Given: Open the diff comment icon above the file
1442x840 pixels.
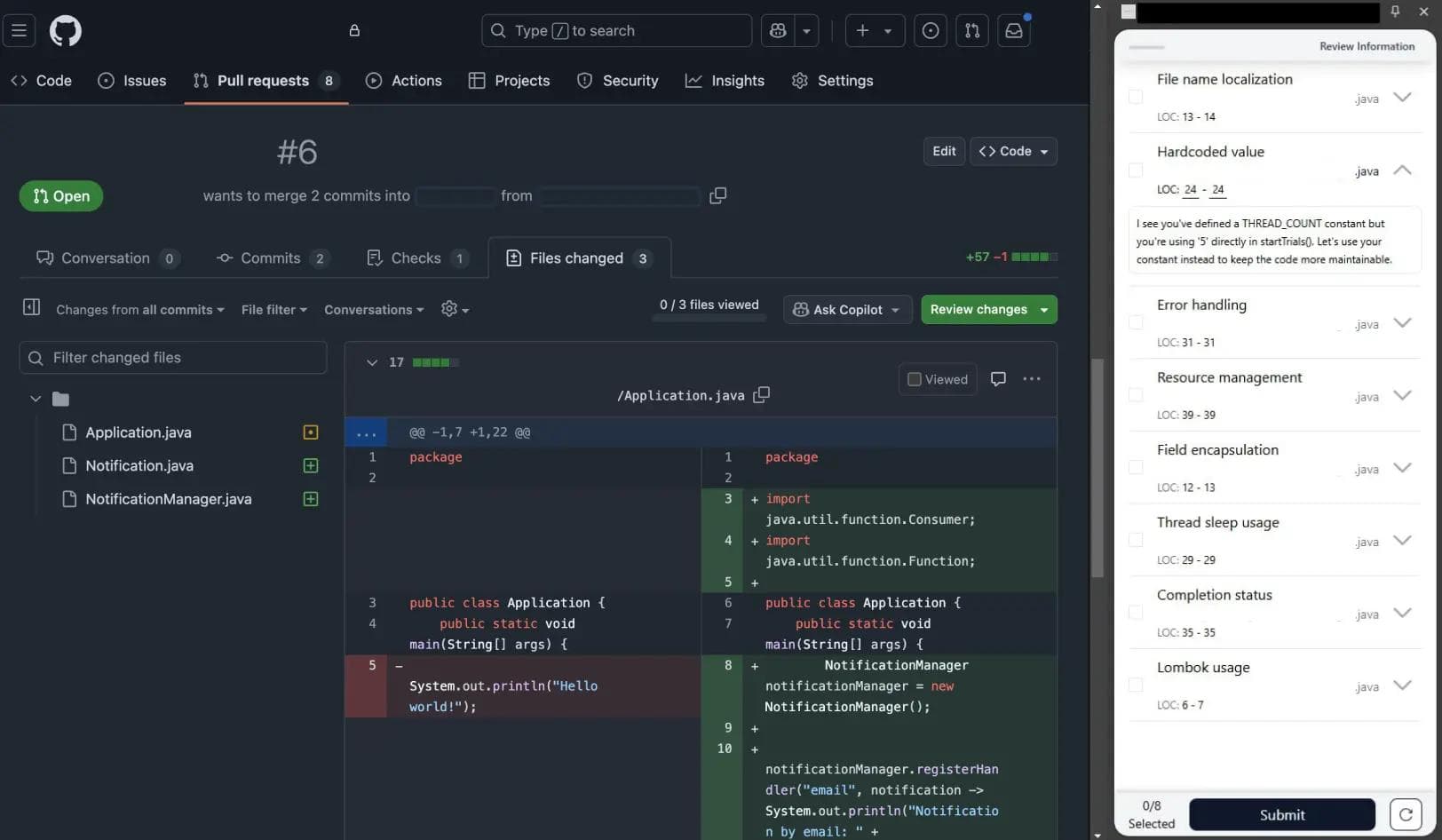Looking at the screenshot, I should point(998,379).
